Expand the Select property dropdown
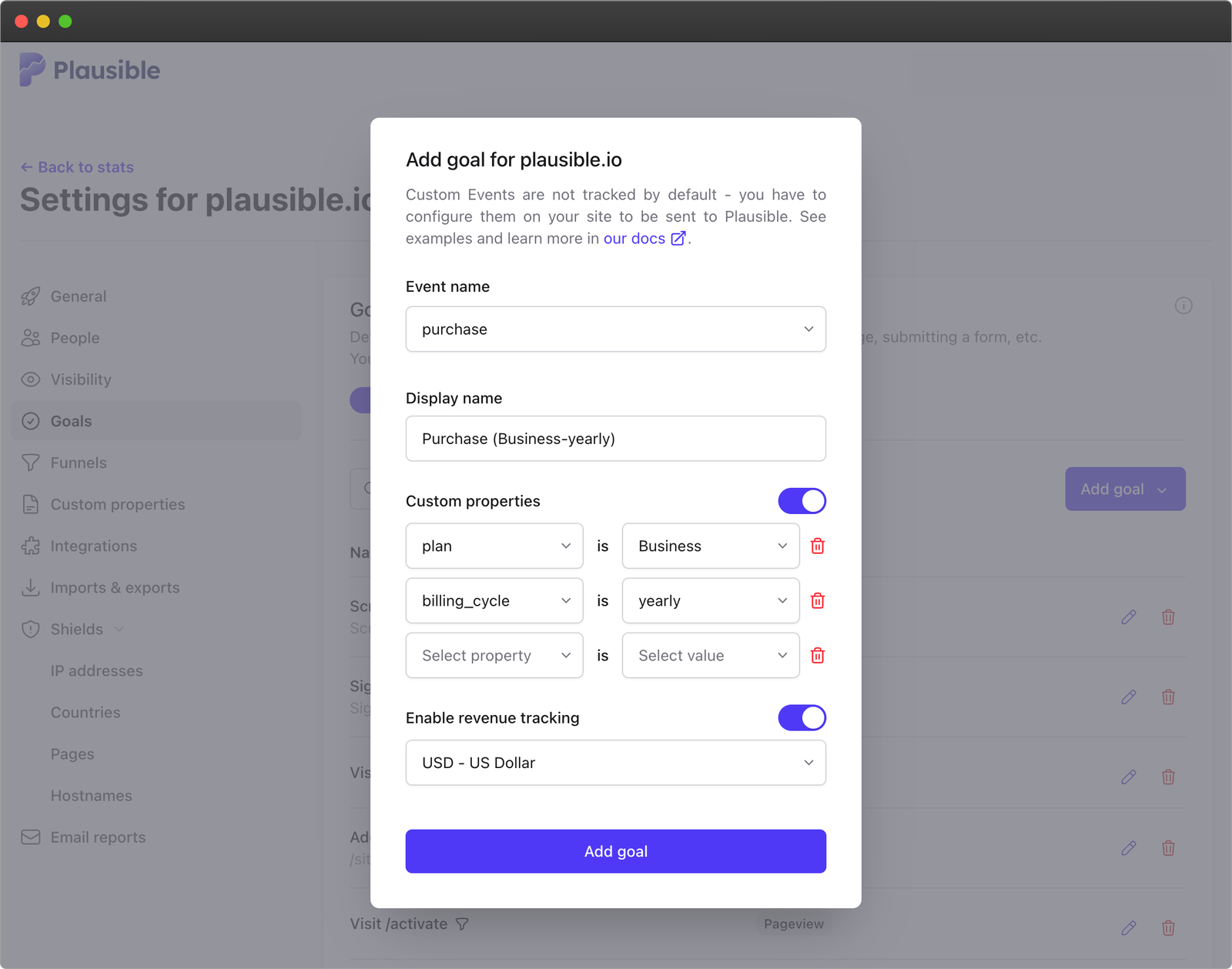This screenshot has height=969, width=1232. (494, 655)
